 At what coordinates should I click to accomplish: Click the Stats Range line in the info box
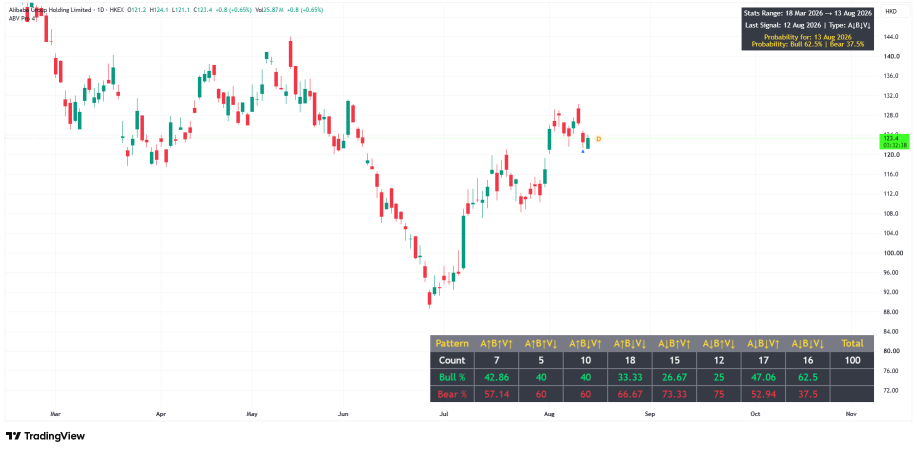pyautogui.click(x=808, y=12)
